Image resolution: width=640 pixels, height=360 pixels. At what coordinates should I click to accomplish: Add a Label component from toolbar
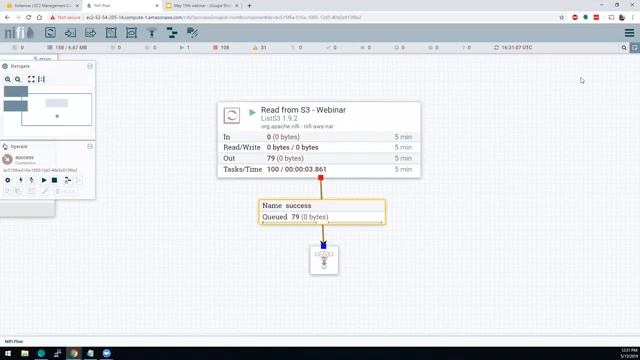(192, 33)
